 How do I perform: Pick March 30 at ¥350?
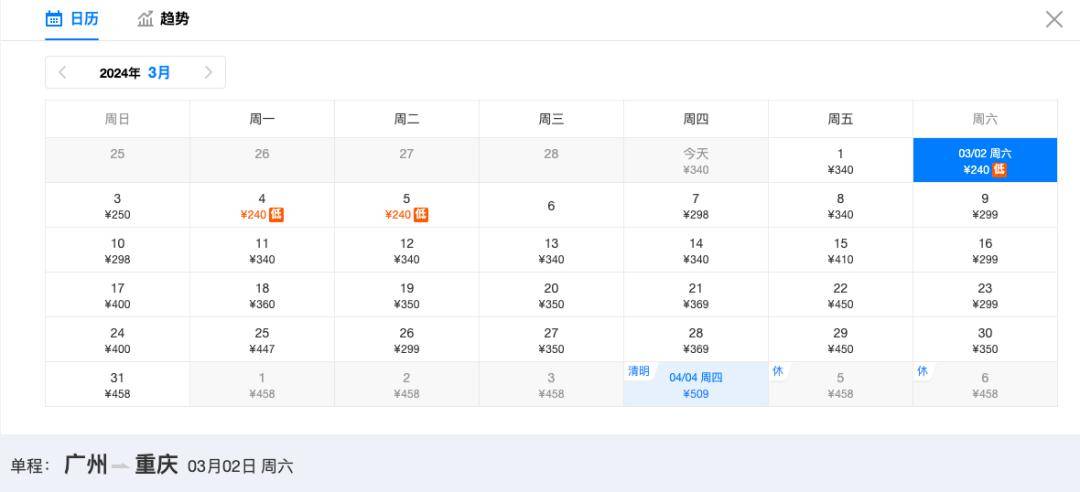point(985,340)
